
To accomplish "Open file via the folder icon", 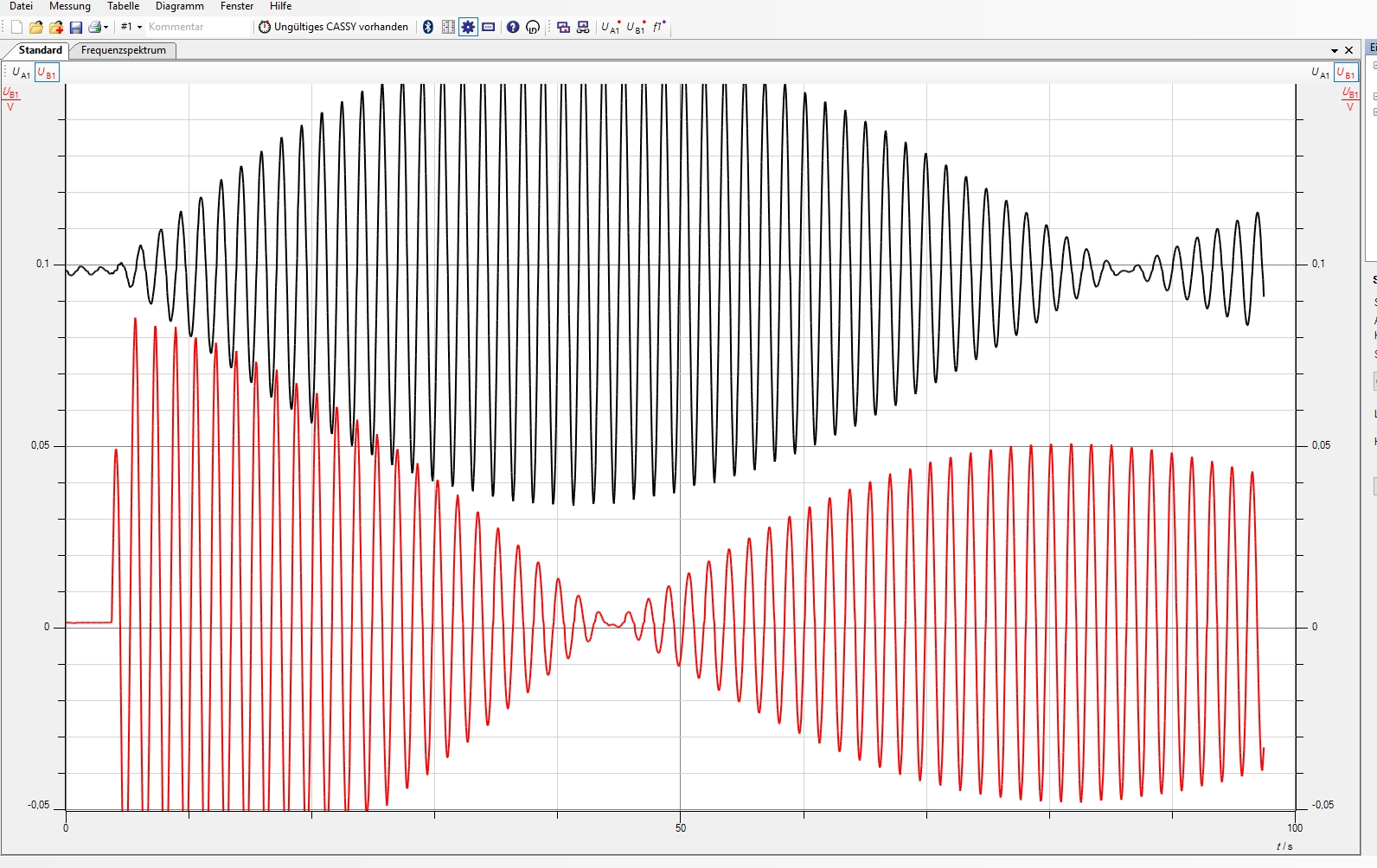I will (x=36, y=27).
